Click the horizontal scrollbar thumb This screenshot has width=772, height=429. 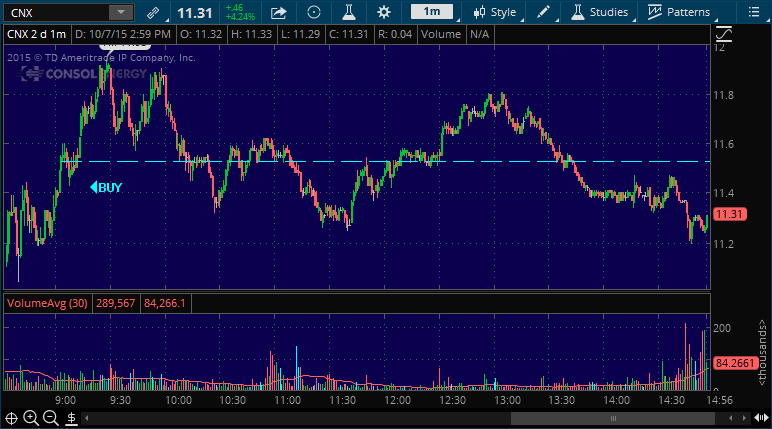[613, 419]
